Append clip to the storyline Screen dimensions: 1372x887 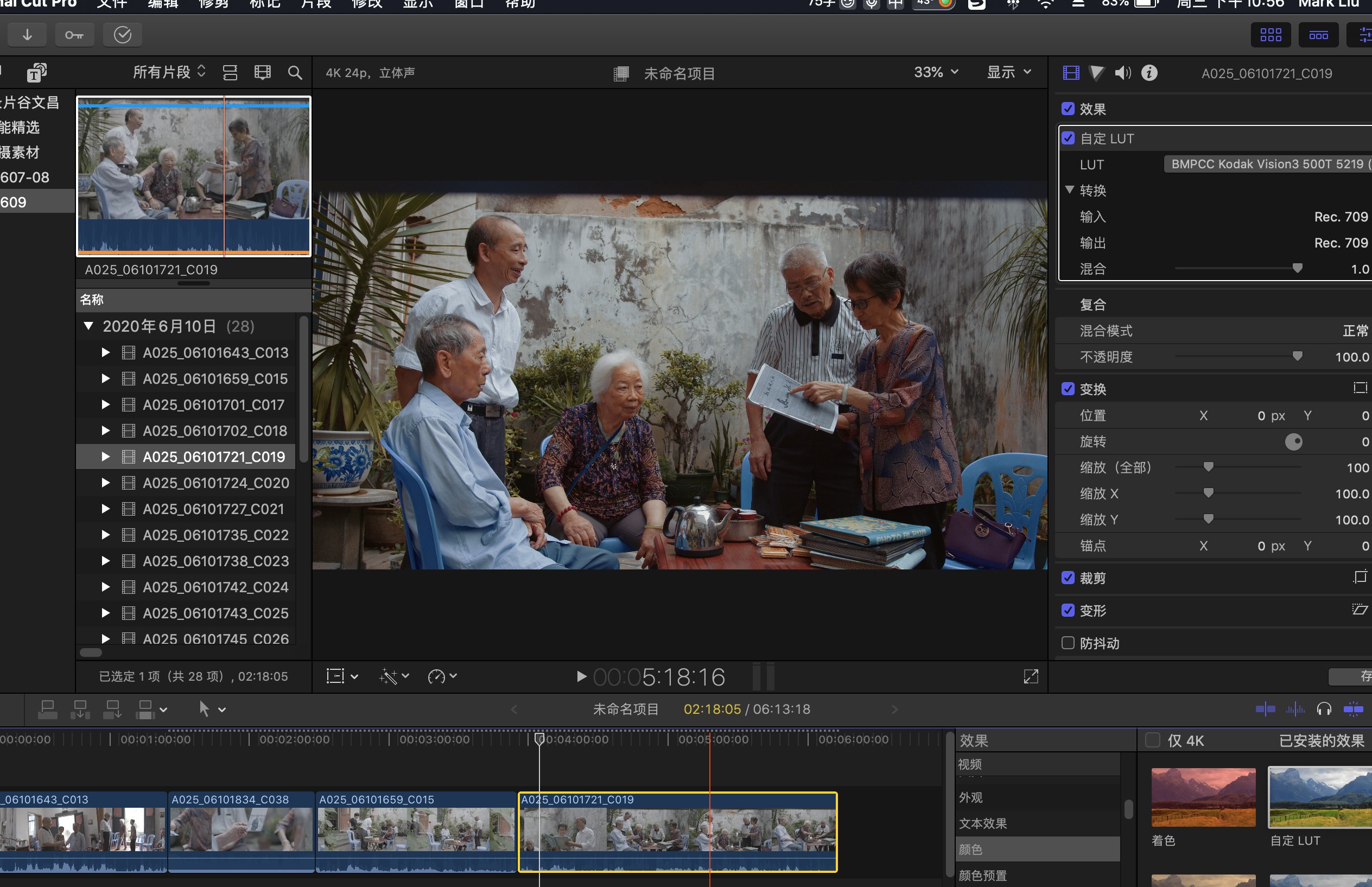tap(112, 709)
